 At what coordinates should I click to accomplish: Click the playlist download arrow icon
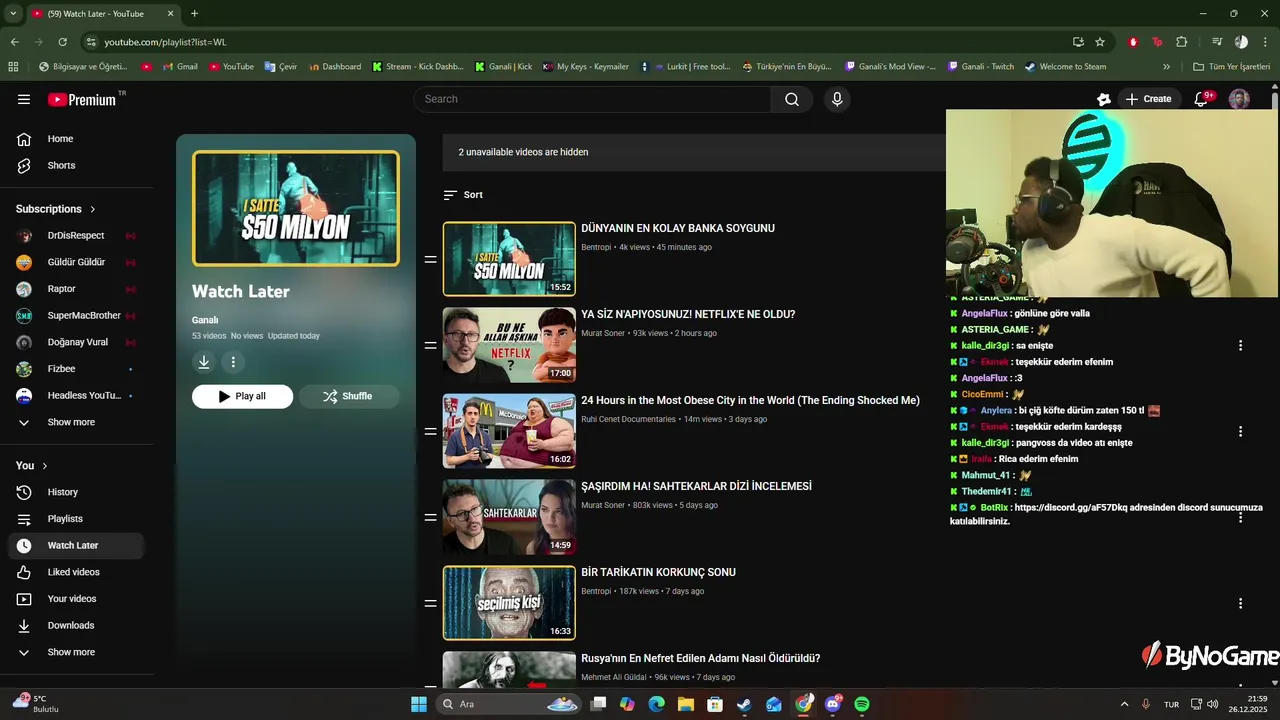tap(204, 362)
